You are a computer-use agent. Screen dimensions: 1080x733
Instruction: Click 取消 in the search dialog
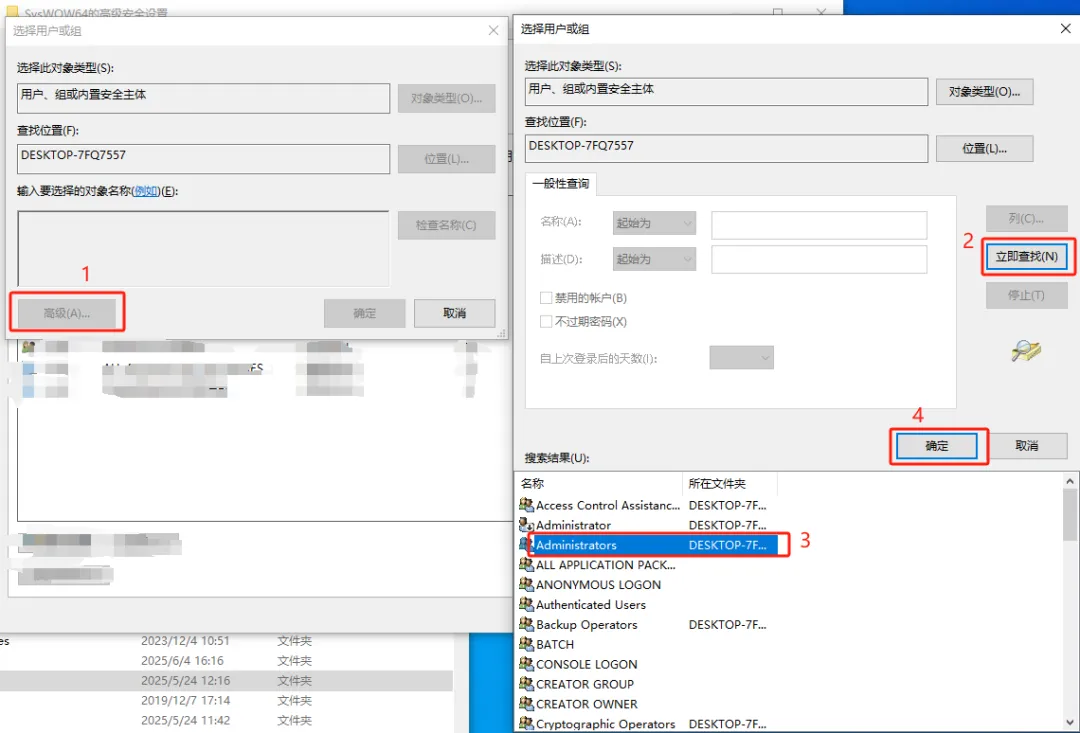click(x=1026, y=446)
